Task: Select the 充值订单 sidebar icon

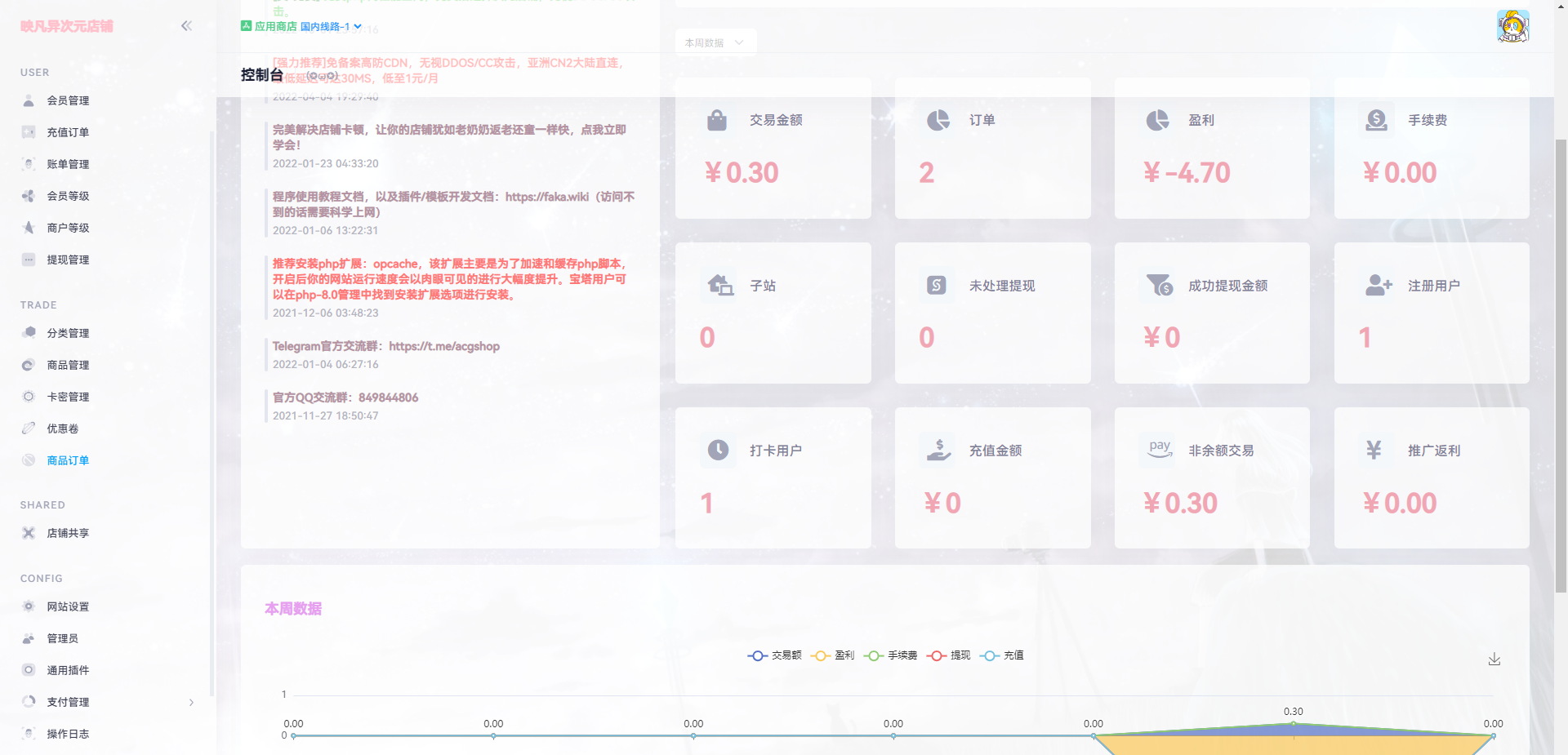Action: (29, 131)
